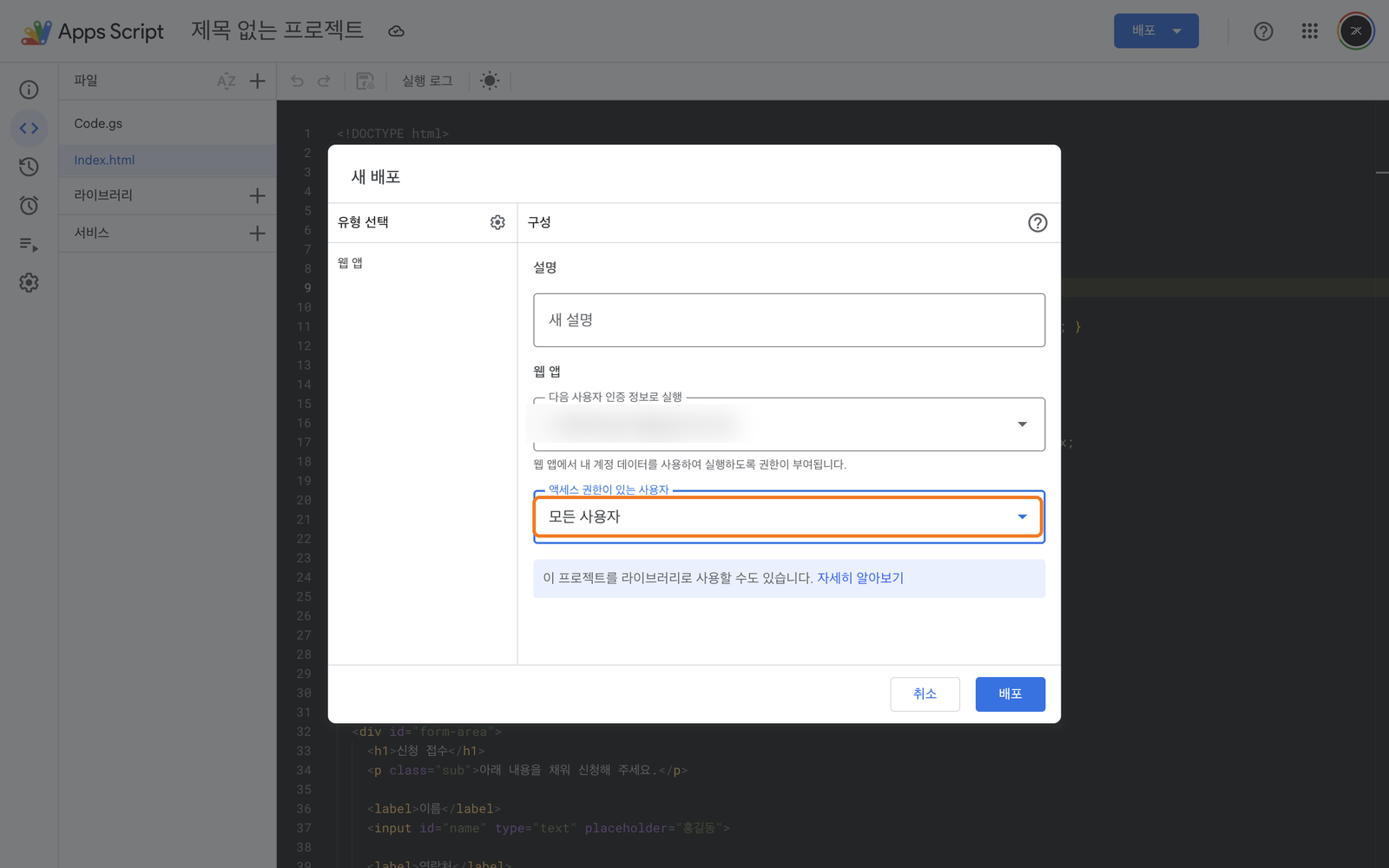Open help icon in configuration header
Image resolution: width=1389 pixels, height=868 pixels.
[x=1037, y=223]
